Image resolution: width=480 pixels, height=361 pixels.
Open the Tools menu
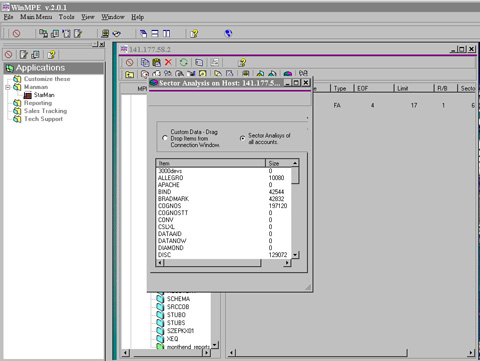coord(66,17)
